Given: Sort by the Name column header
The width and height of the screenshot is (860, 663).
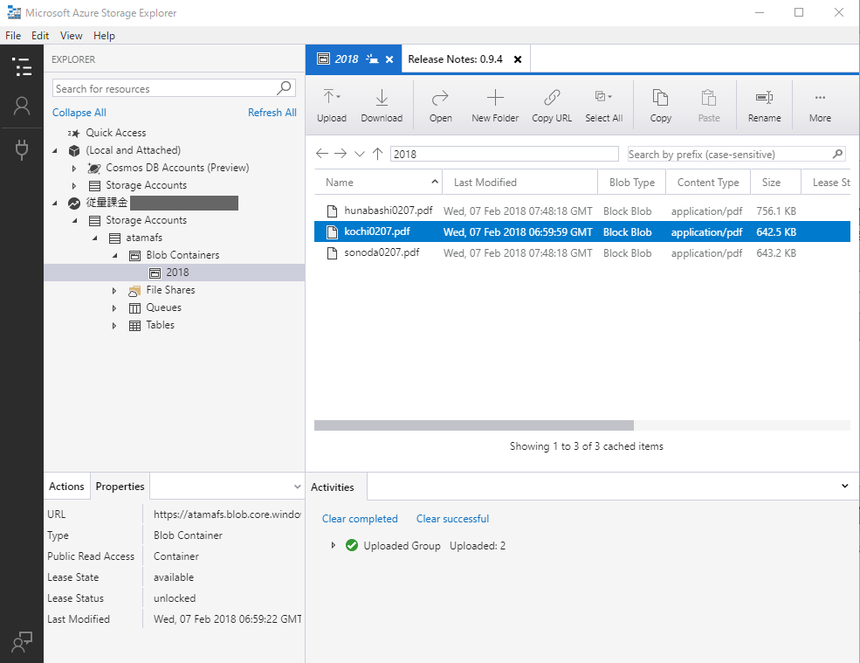Looking at the screenshot, I should coord(378,183).
